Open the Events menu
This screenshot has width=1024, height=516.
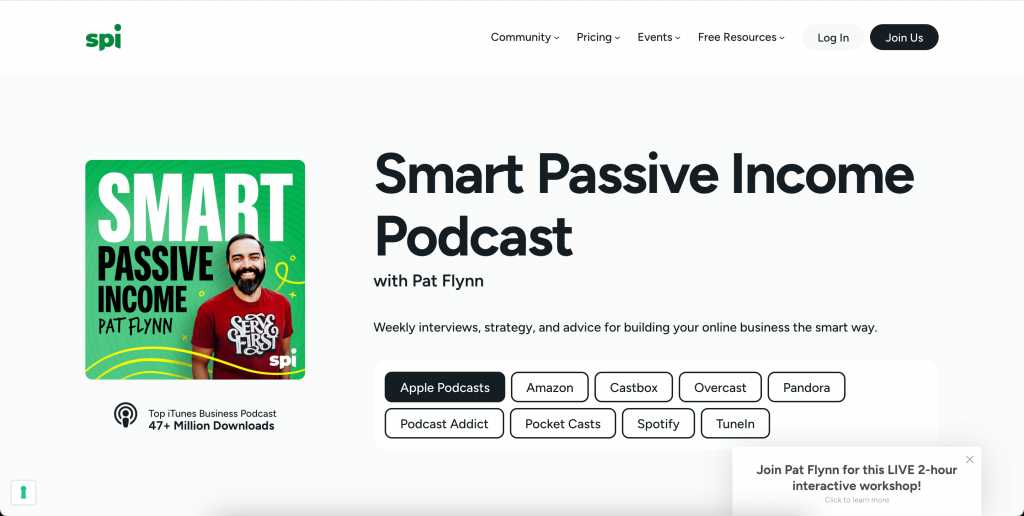pos(658,37)
